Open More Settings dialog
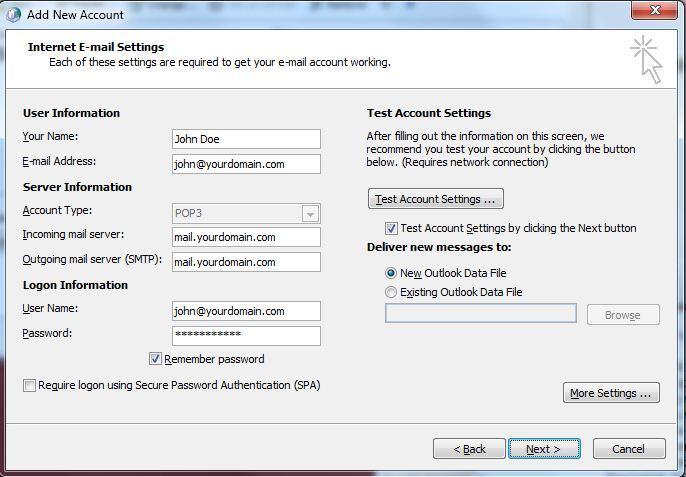 coord(611,393)
